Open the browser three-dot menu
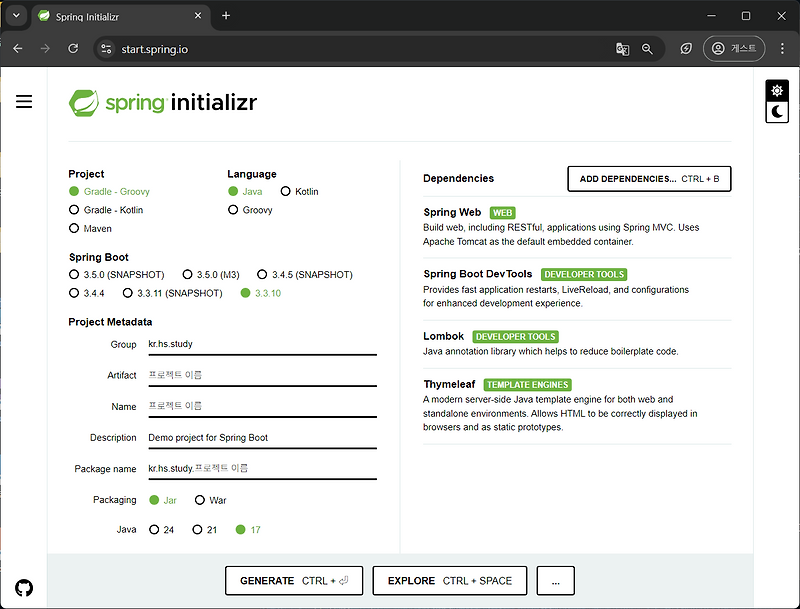The height and width of the screenshot is (609, 800). point(782,48)
